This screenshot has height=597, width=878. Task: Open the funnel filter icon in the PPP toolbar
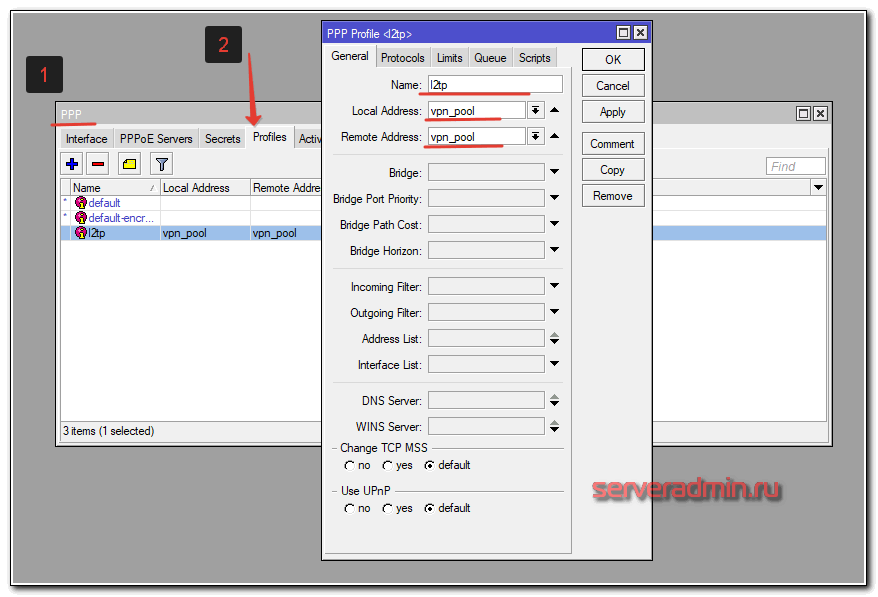coord(162,164)
